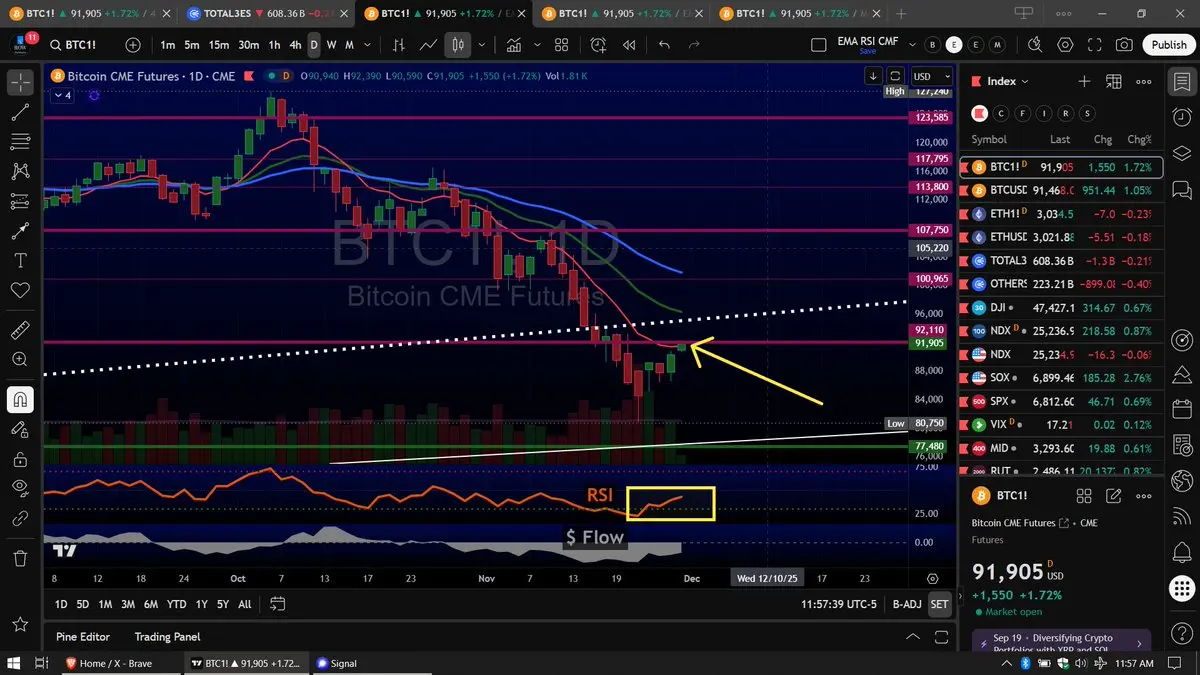
Task: Toggle stay in drawing mode
Action: pos(20,429)
